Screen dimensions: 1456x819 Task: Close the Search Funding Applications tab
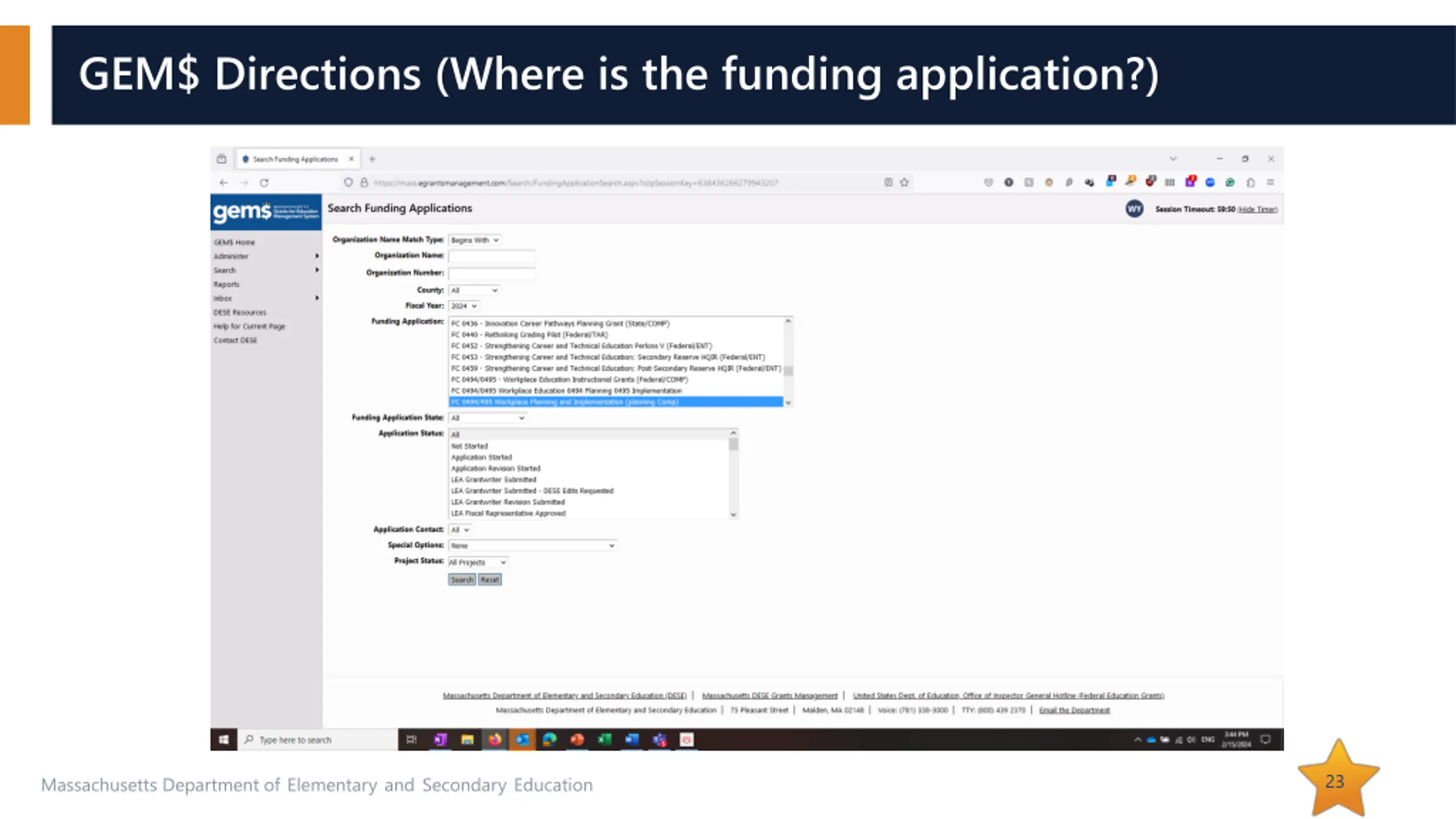click(x=351, y=159)
